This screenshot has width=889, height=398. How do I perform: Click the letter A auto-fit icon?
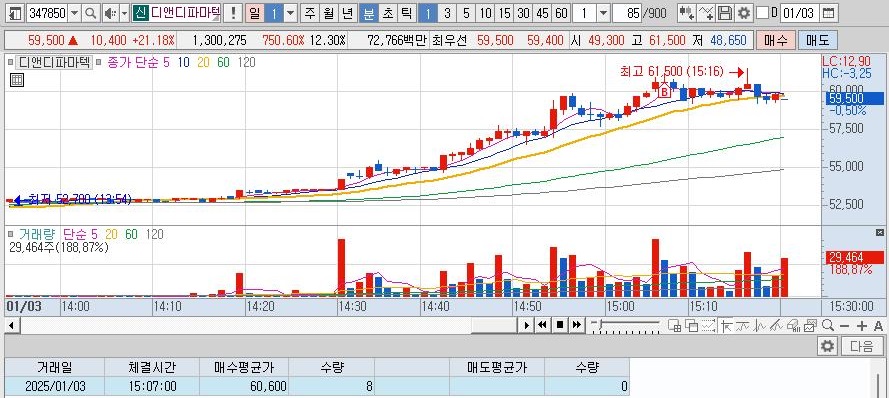pyautogui.click(x=878, y=325)
